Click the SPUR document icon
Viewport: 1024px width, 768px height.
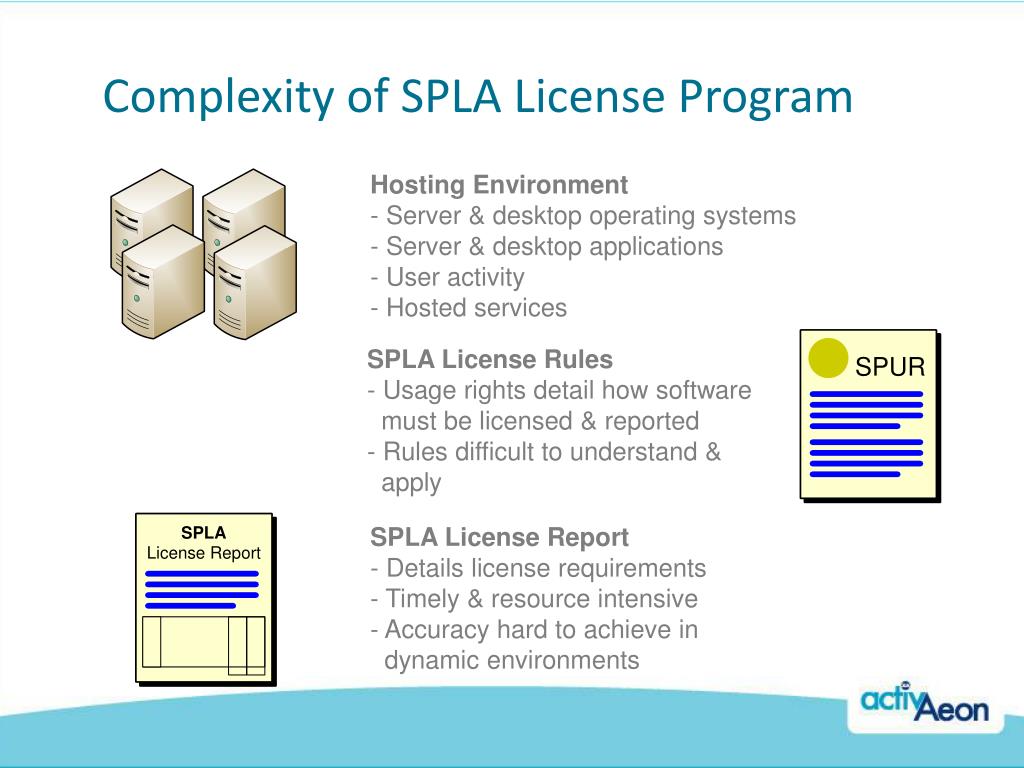(x=871, y=416)
